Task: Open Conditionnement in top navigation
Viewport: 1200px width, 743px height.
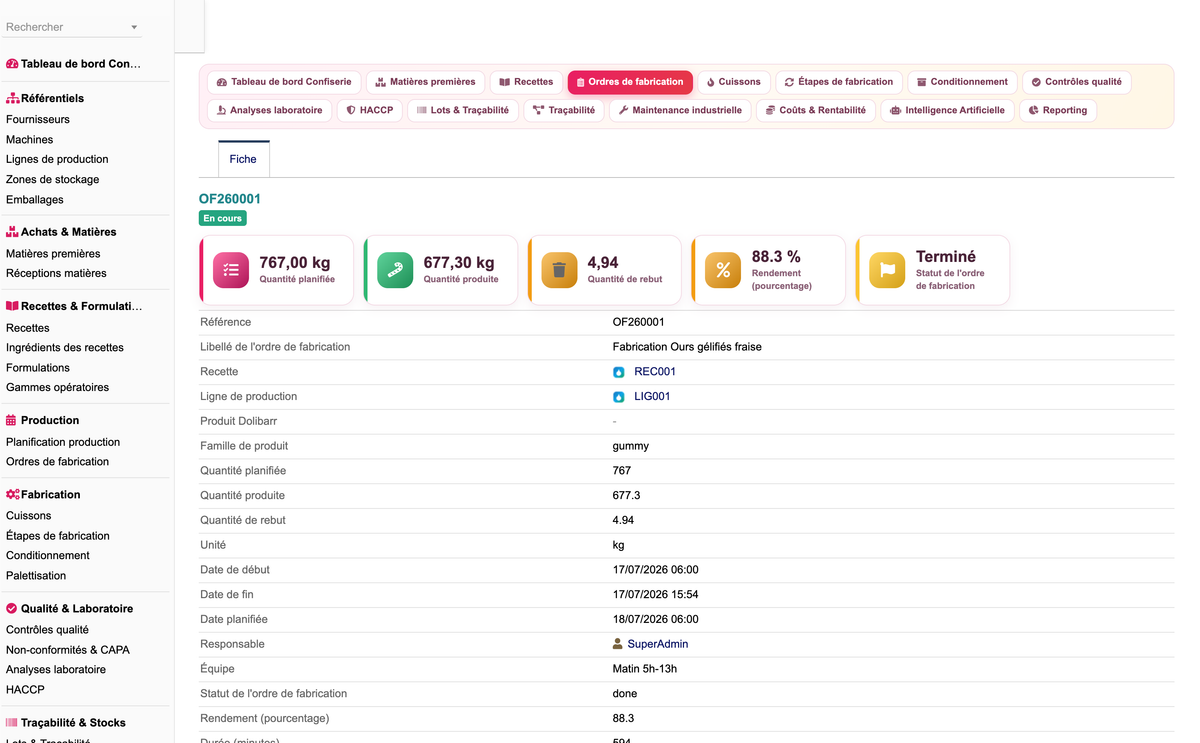Action: pos(962,82)
